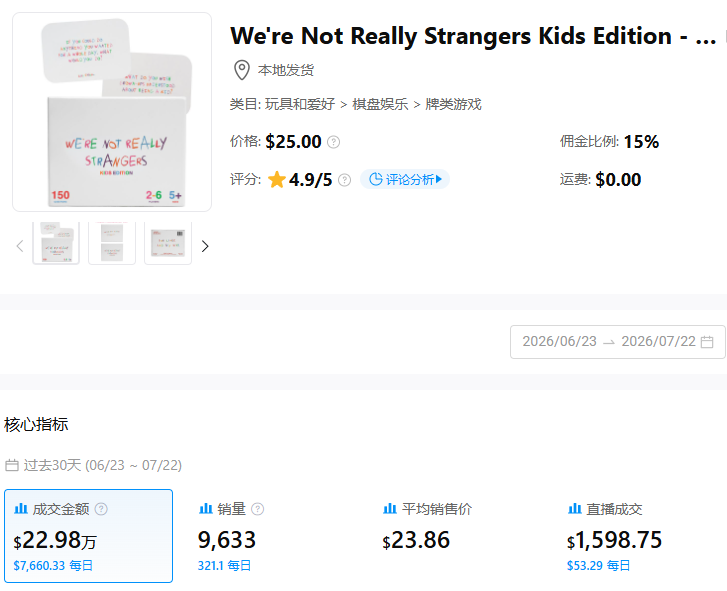Viewport: 727px width, 591px height.
Task: Select the third product thumbnail
Action: click(168, 243)
